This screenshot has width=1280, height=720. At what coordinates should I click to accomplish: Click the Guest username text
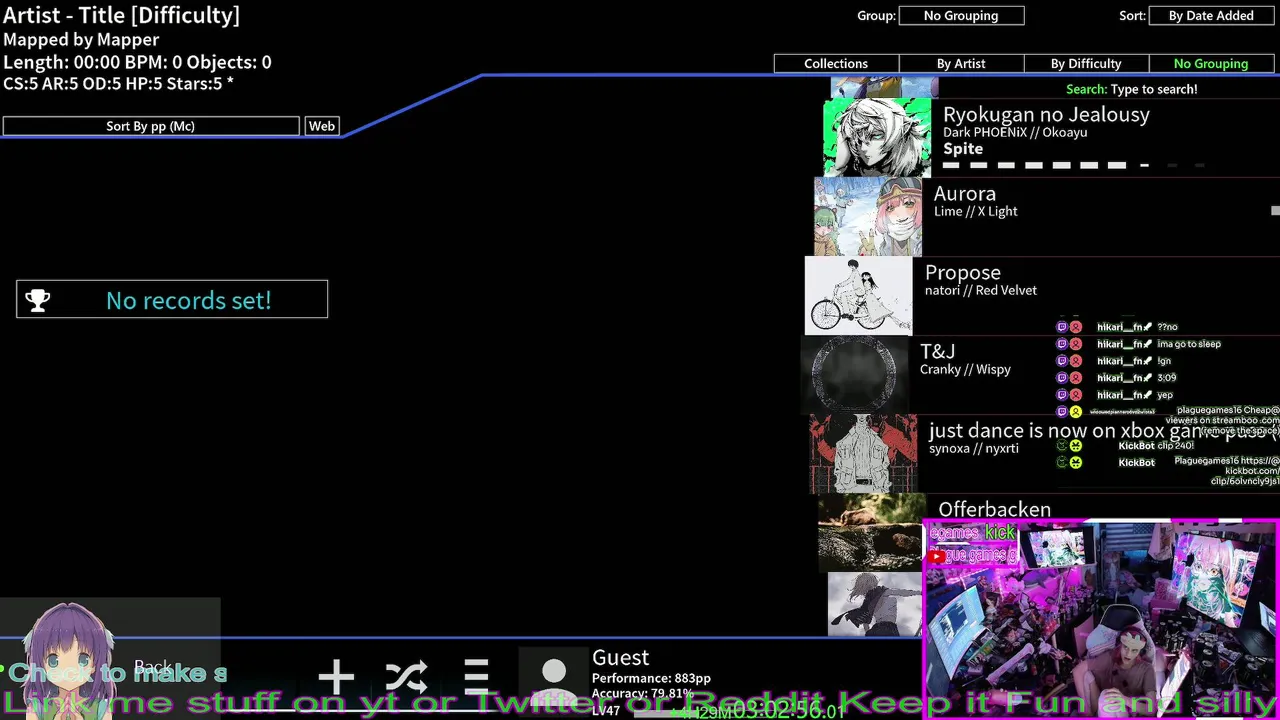pos(620,657)
